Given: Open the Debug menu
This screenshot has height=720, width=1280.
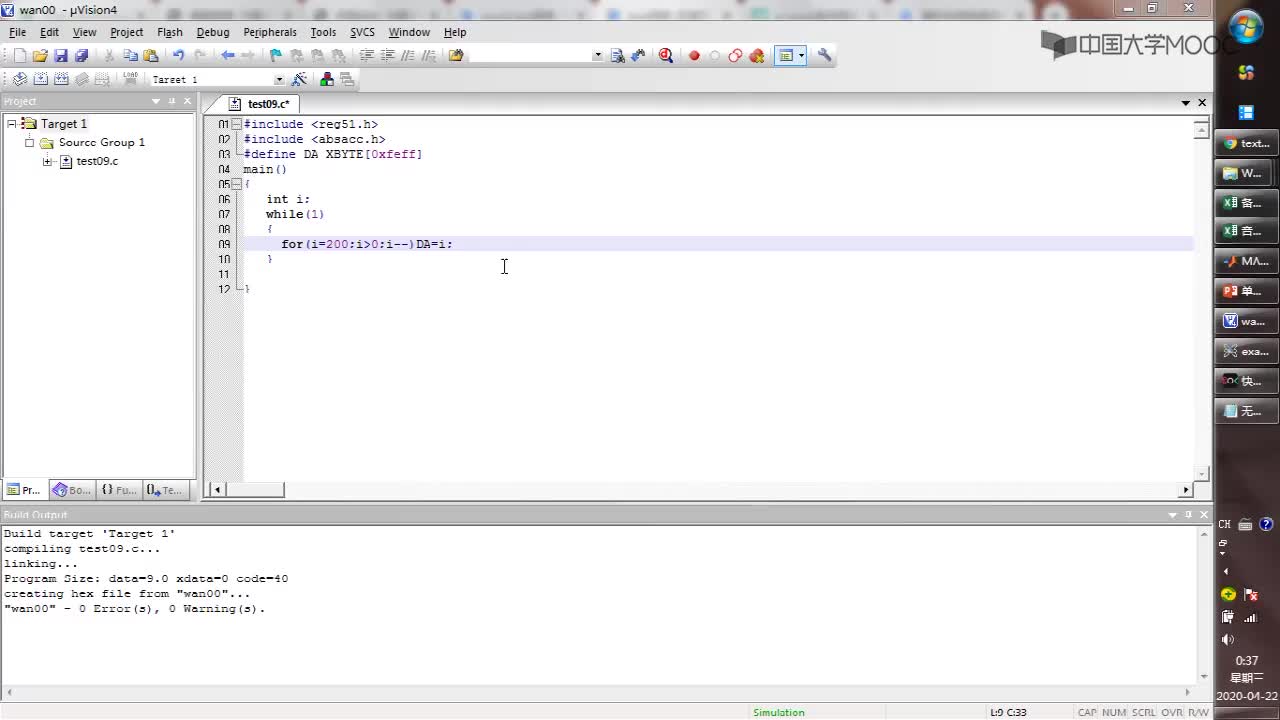Looking at the screenshot, I should coord(213,32).
